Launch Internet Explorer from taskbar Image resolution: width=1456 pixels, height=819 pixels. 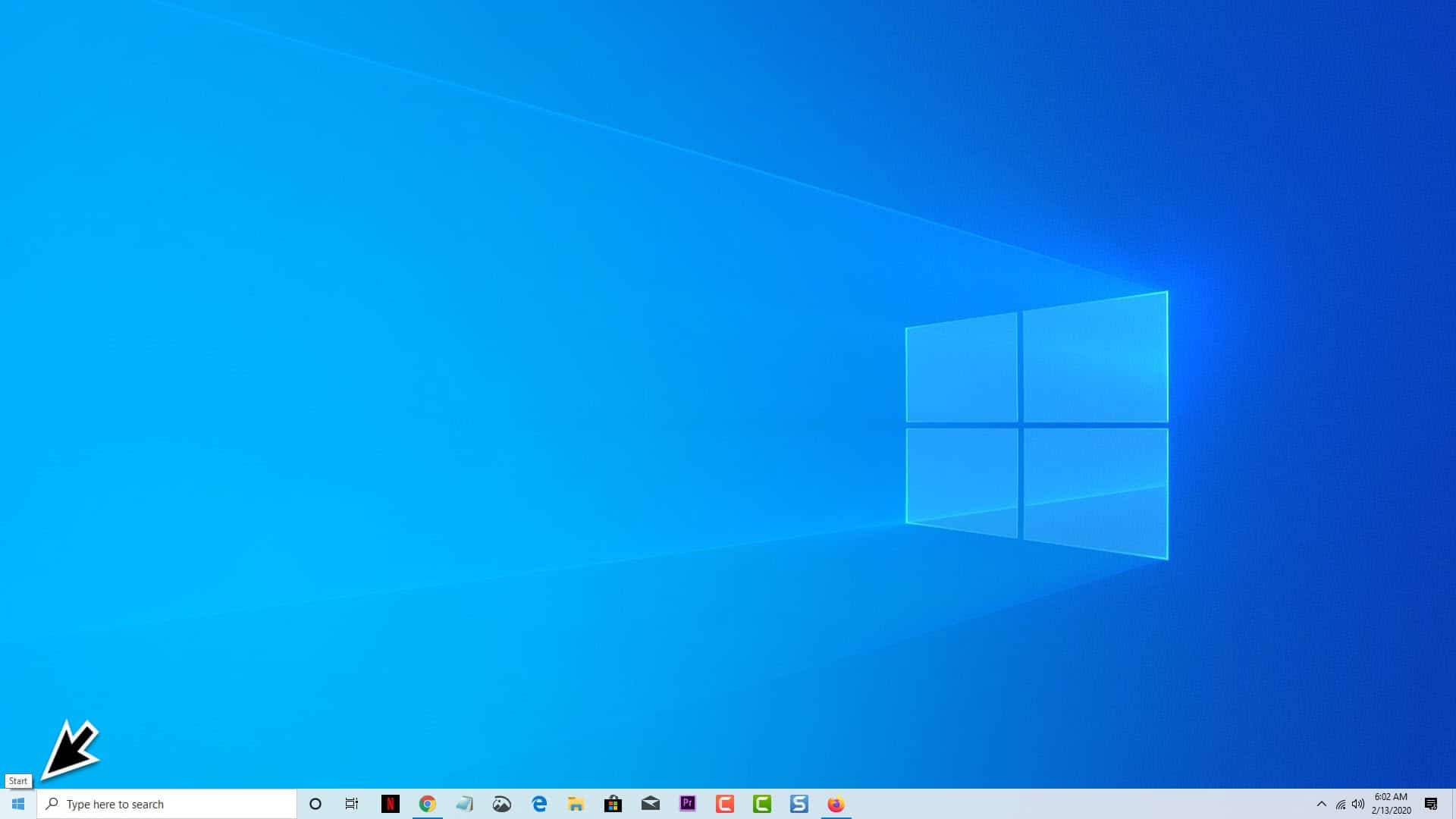point(538,804)
